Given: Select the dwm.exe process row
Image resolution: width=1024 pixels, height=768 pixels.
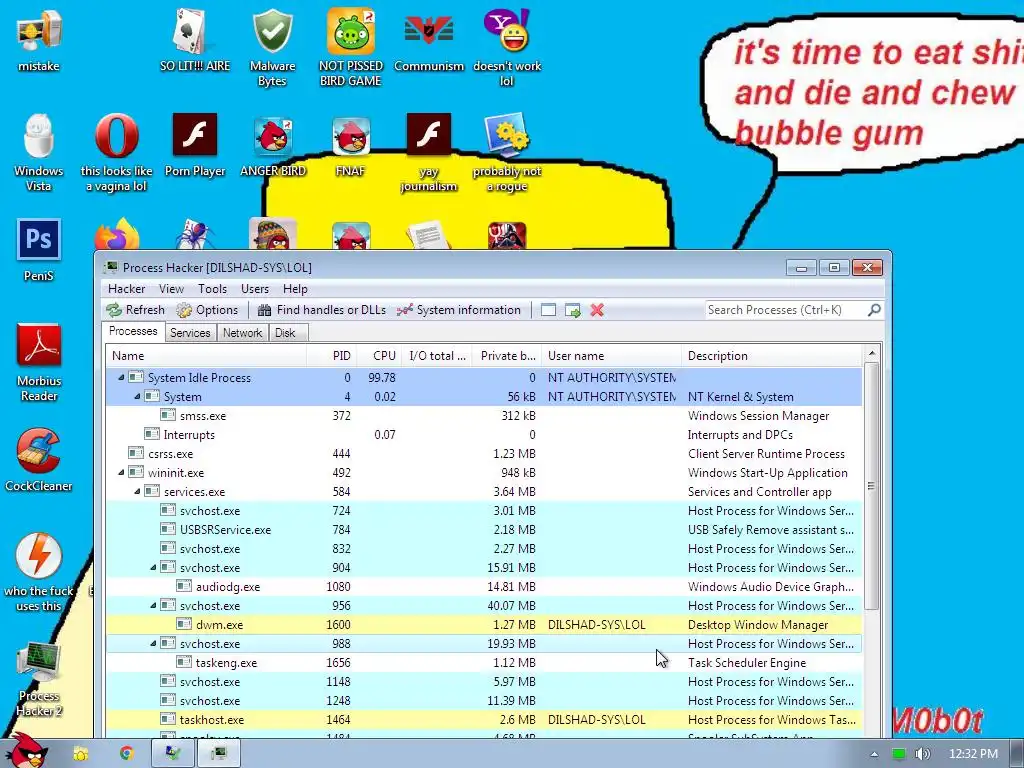Looking at the screenshot, I should (x=484, y=624).
